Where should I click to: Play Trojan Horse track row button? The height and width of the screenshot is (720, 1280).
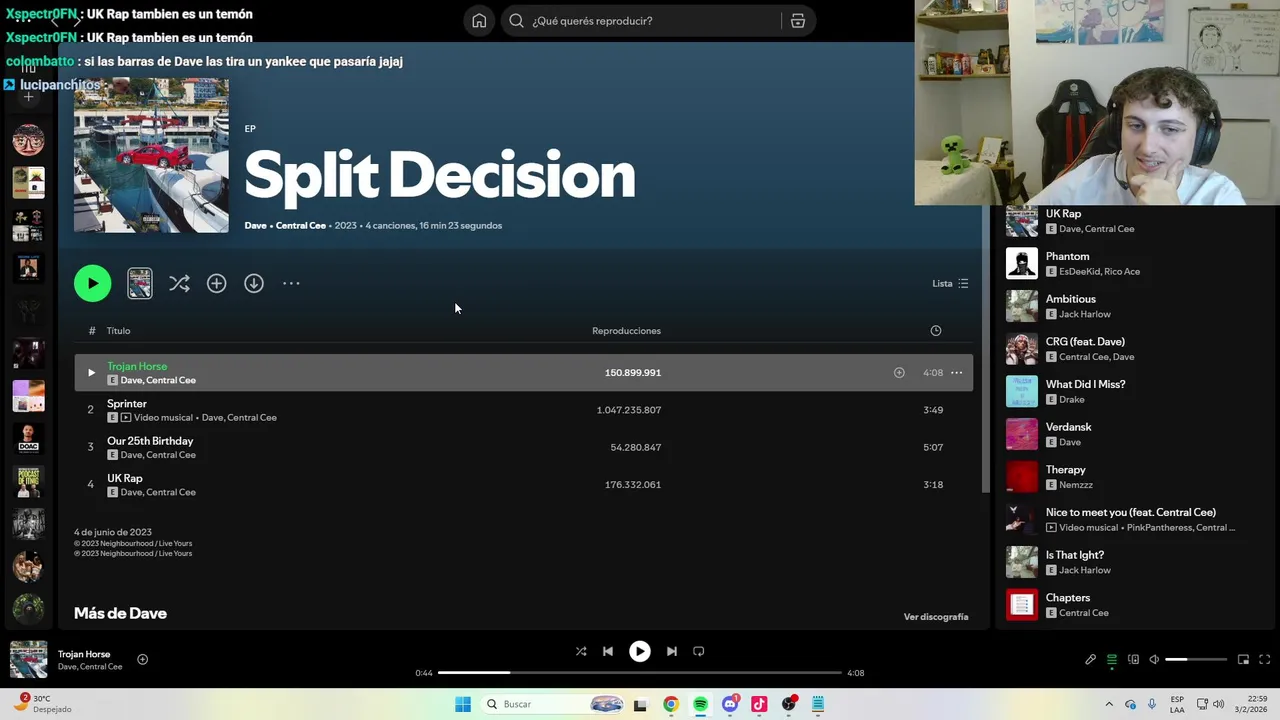91,373
